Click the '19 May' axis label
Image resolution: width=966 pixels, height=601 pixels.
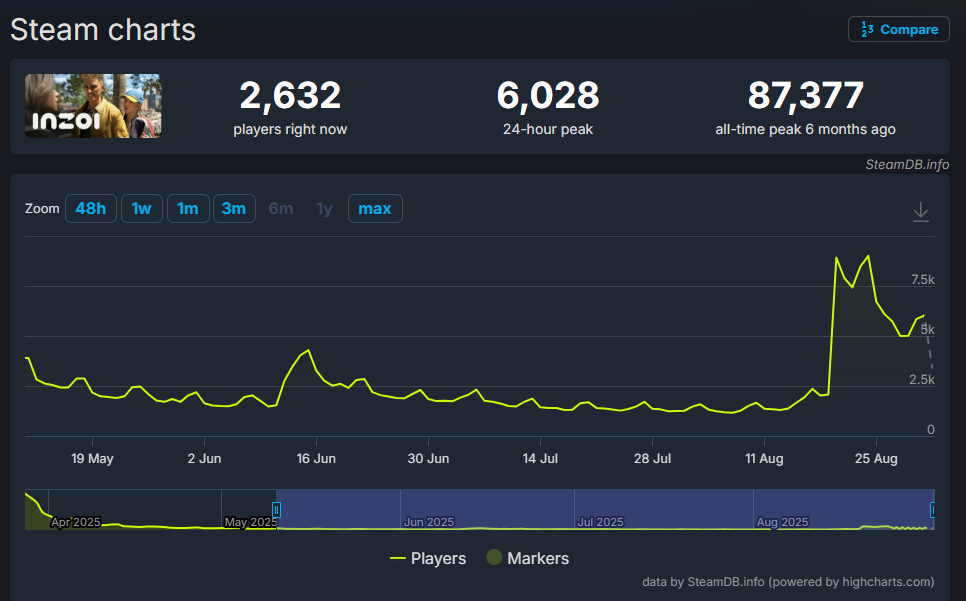[x=92, y=458]
